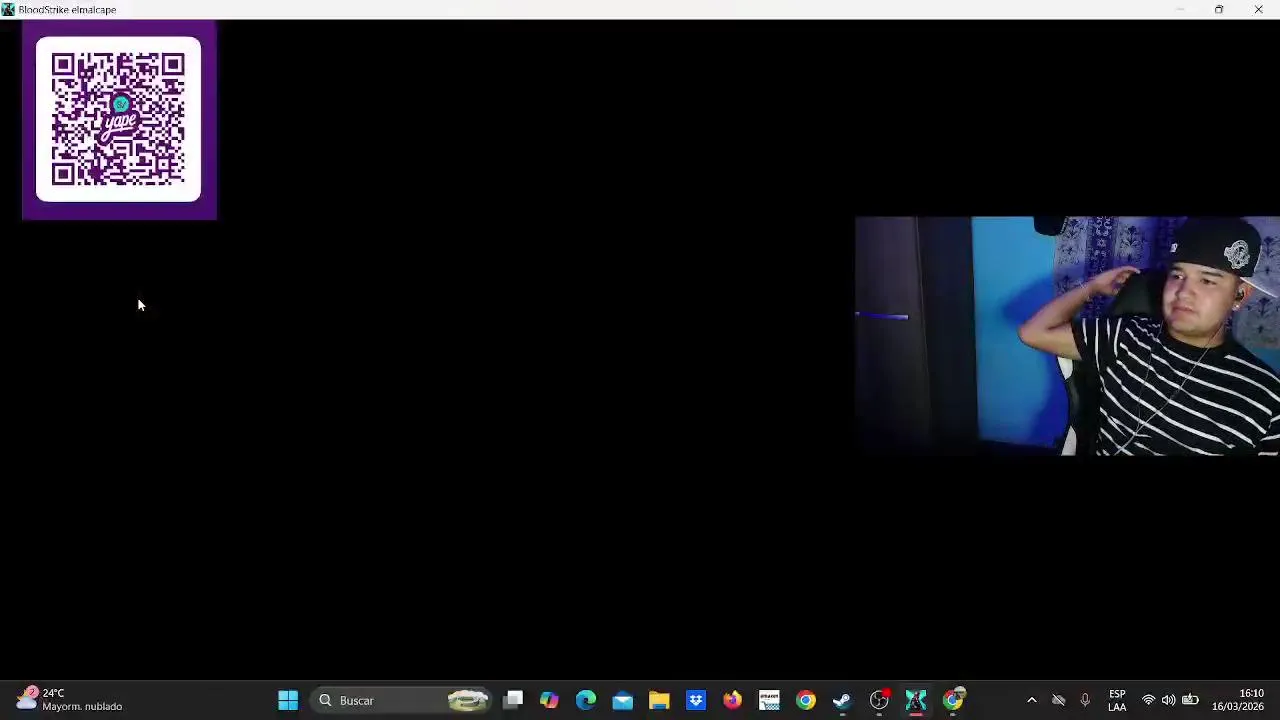Screen dimensions: 1280x720
Task: Launch Copilot from the taskbar
Action: (x=549, y=700)
